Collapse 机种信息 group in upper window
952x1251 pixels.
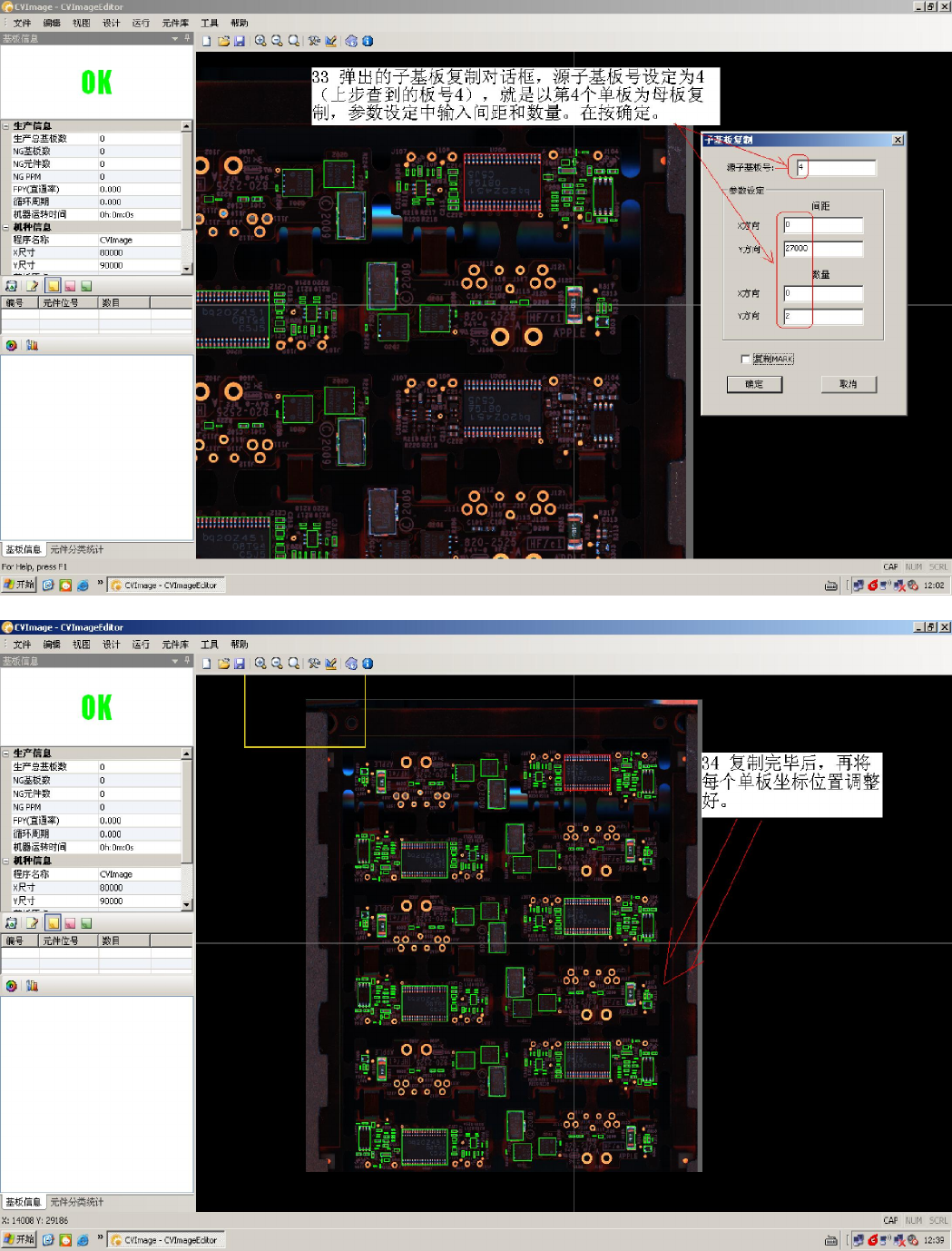tap(5, 228)
